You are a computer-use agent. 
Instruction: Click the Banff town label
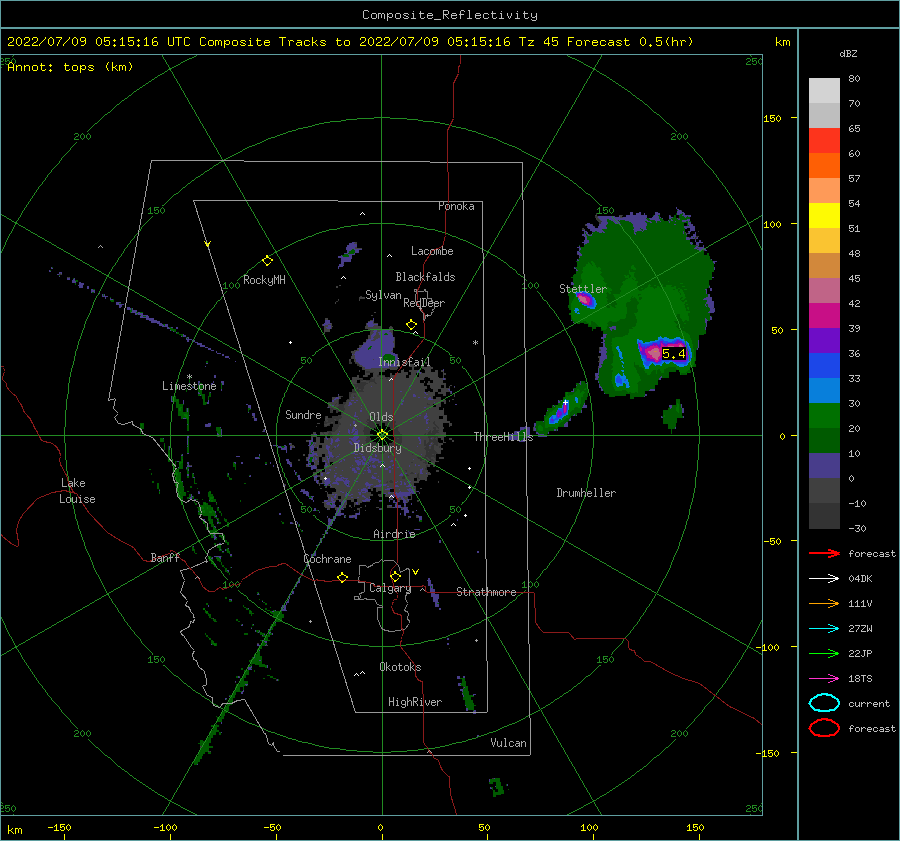point(165,557)
